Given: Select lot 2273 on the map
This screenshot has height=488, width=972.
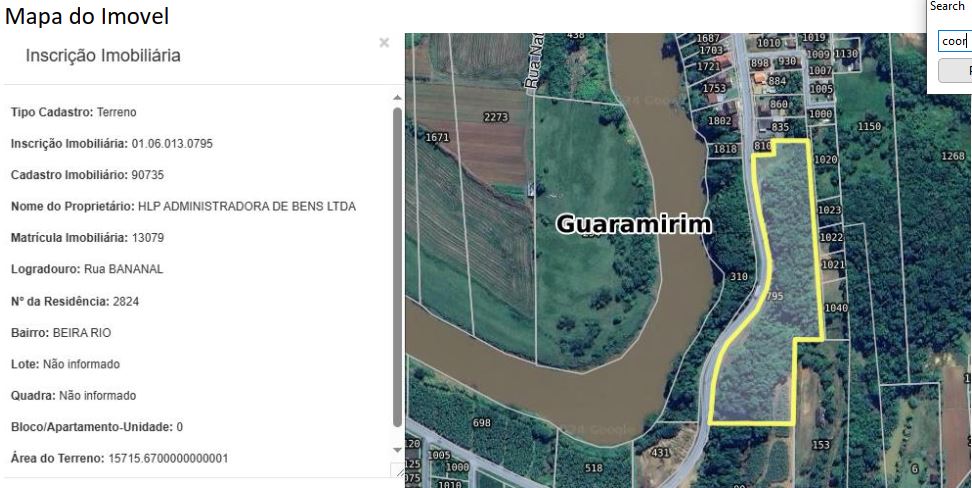Looking at the screenshot, I should (x=495, y=117).
